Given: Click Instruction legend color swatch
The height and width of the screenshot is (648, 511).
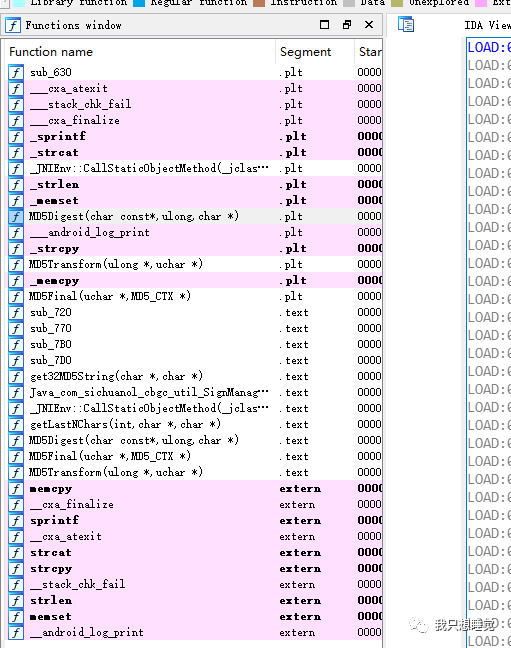Looking at the screenshot, I should click(259, 3).
